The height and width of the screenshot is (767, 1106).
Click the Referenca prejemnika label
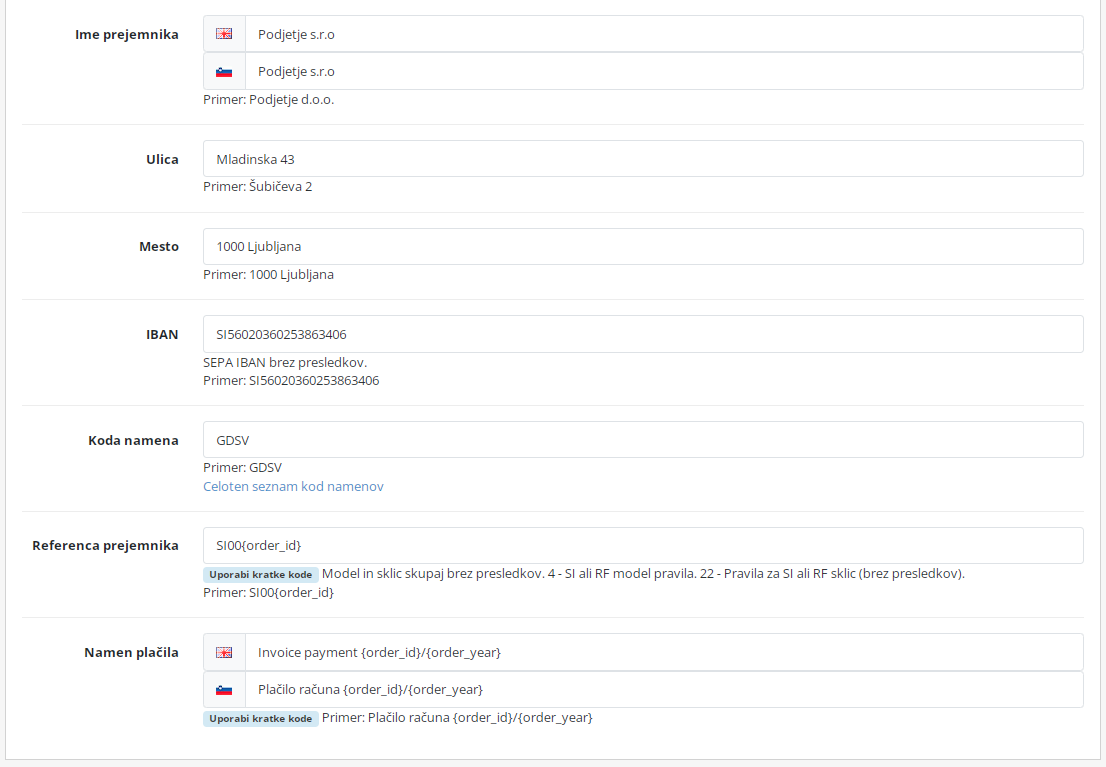[x=105, y=546]
